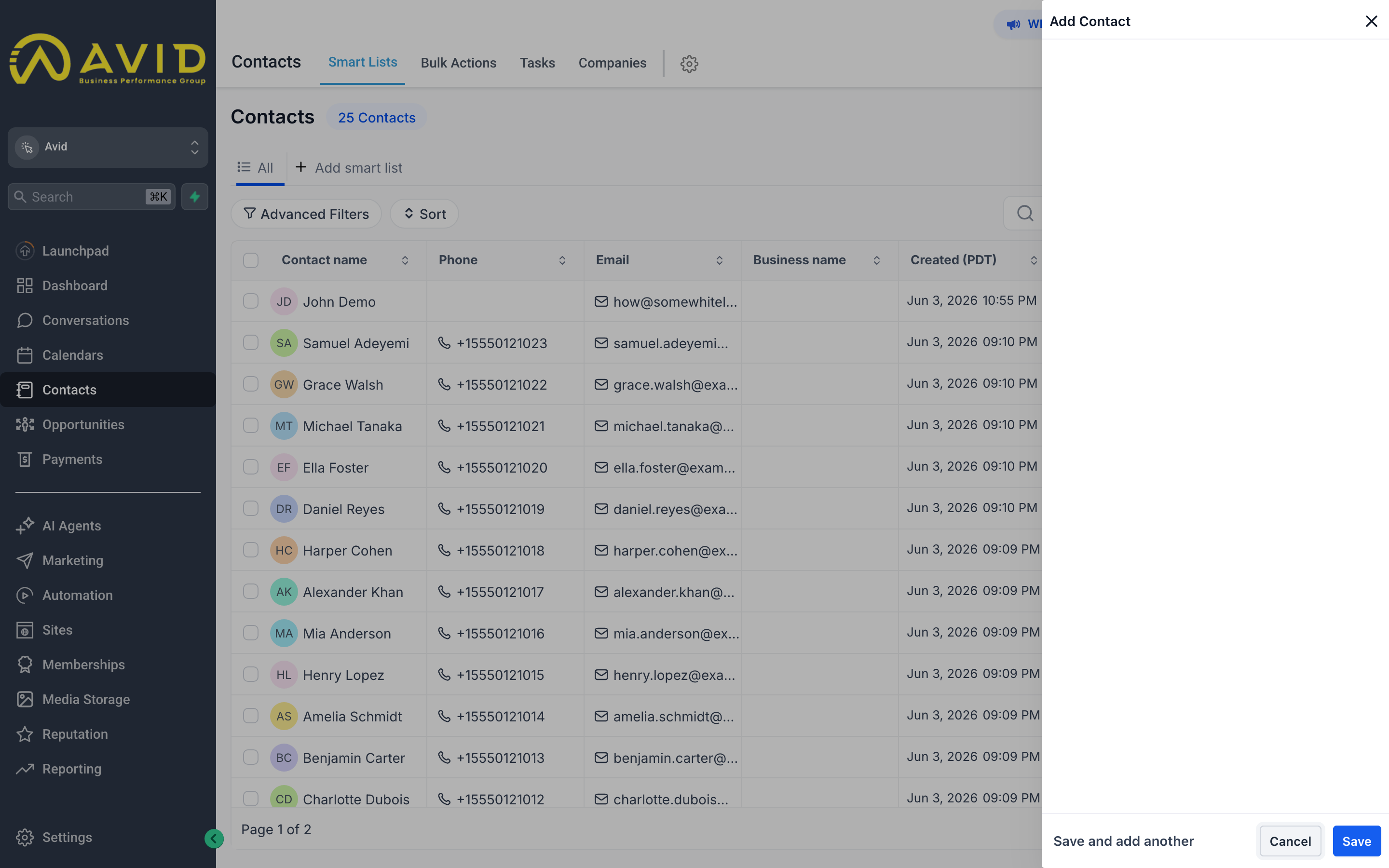Sort by Contact name column arrows
The image size is (1389, 868).
405,260
